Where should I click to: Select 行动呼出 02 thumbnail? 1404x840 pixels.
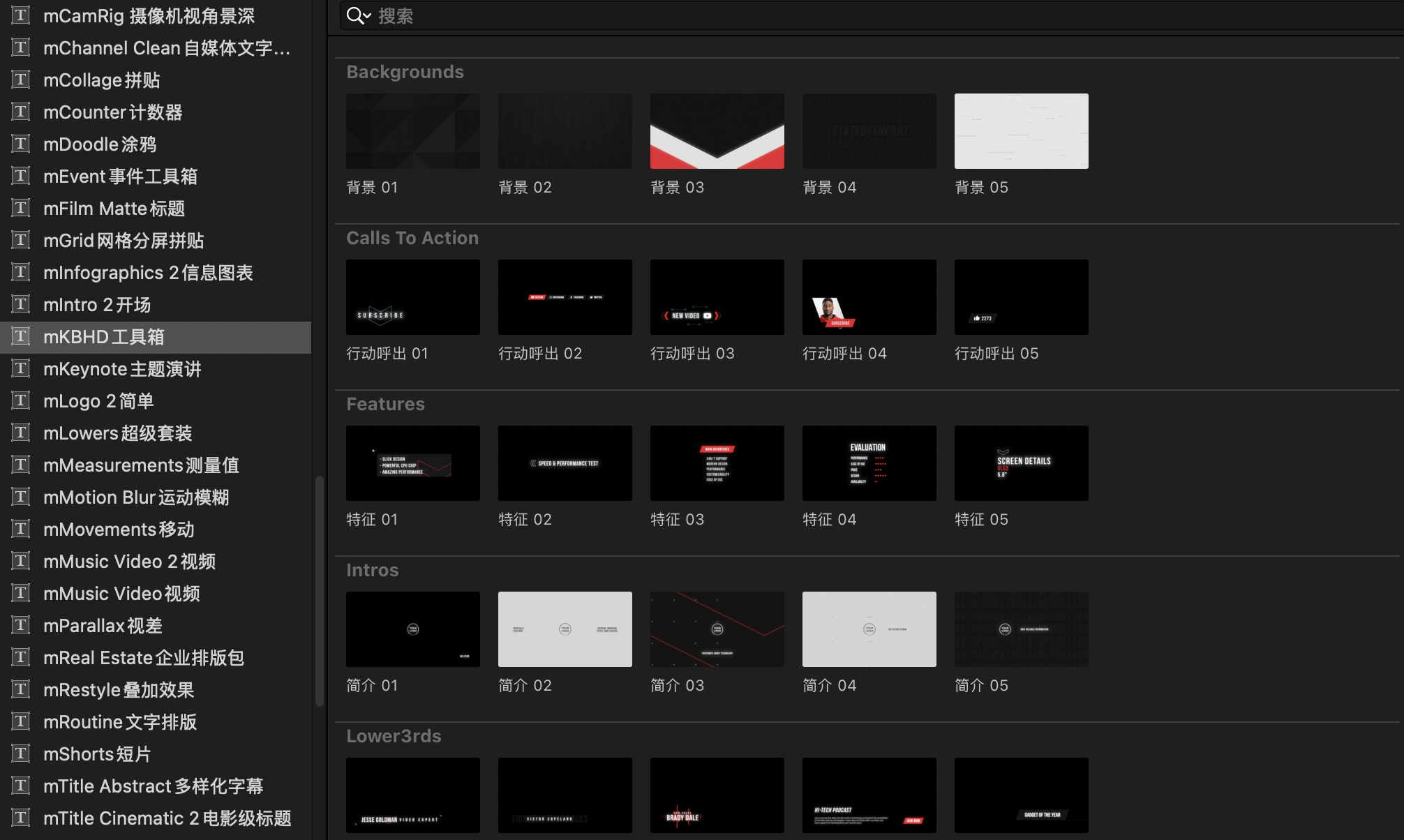click(565, 297)
